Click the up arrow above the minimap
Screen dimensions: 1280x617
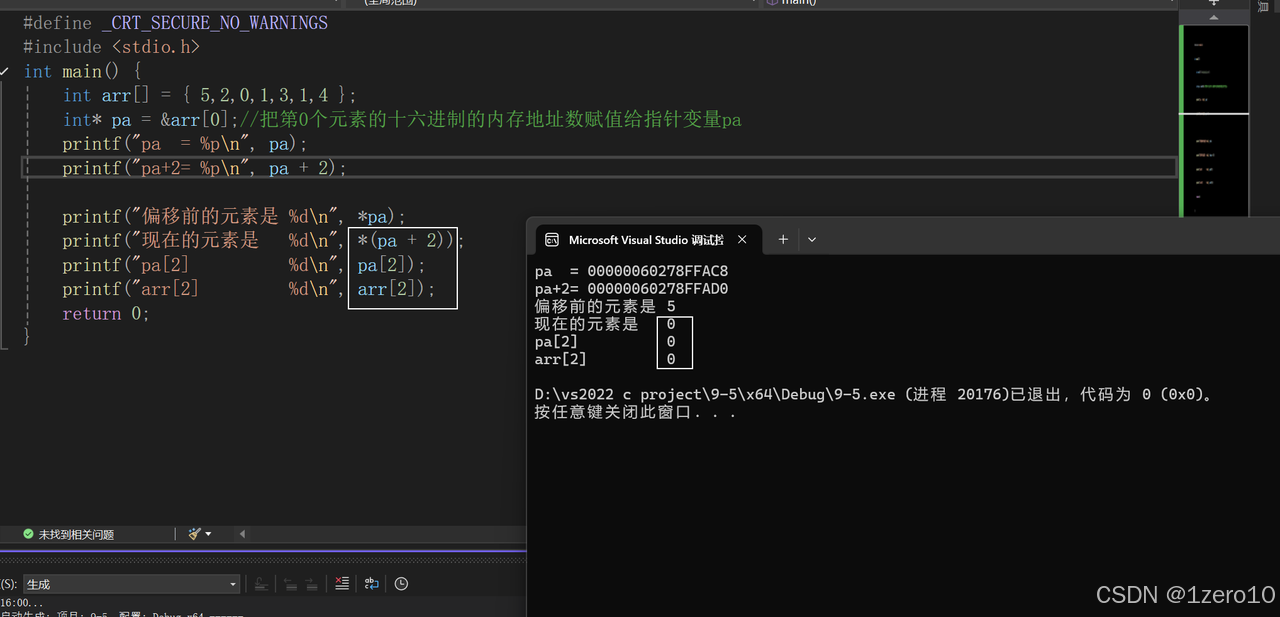(x=1214, y=17)
